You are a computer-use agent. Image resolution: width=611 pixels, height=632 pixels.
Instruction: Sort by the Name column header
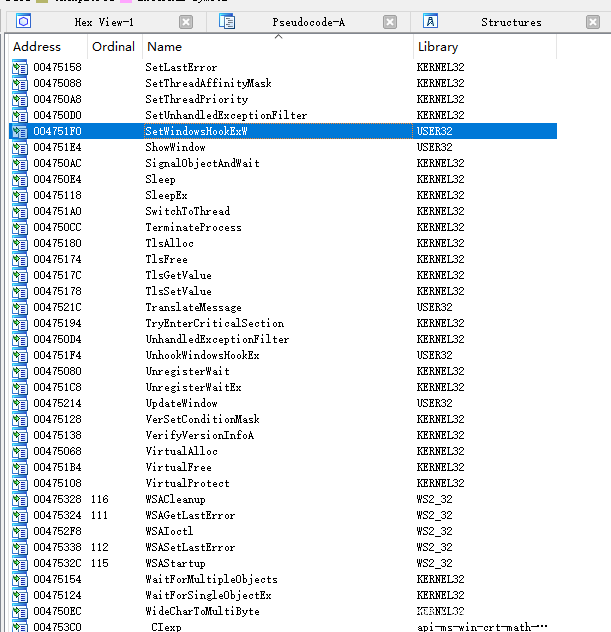coord(164,47)
